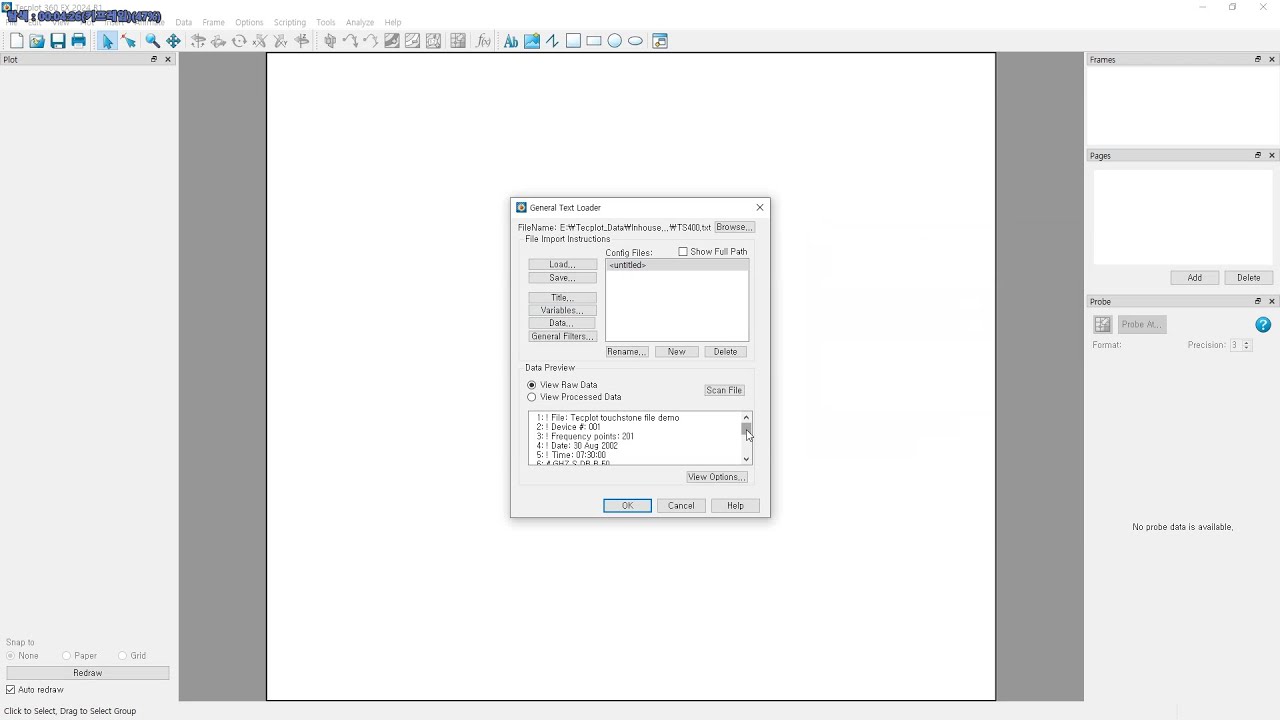Viewport: 1280px width, 720px height.
Task: Click the Add Text (Ab) tool
Action: (x=511, y=41)
